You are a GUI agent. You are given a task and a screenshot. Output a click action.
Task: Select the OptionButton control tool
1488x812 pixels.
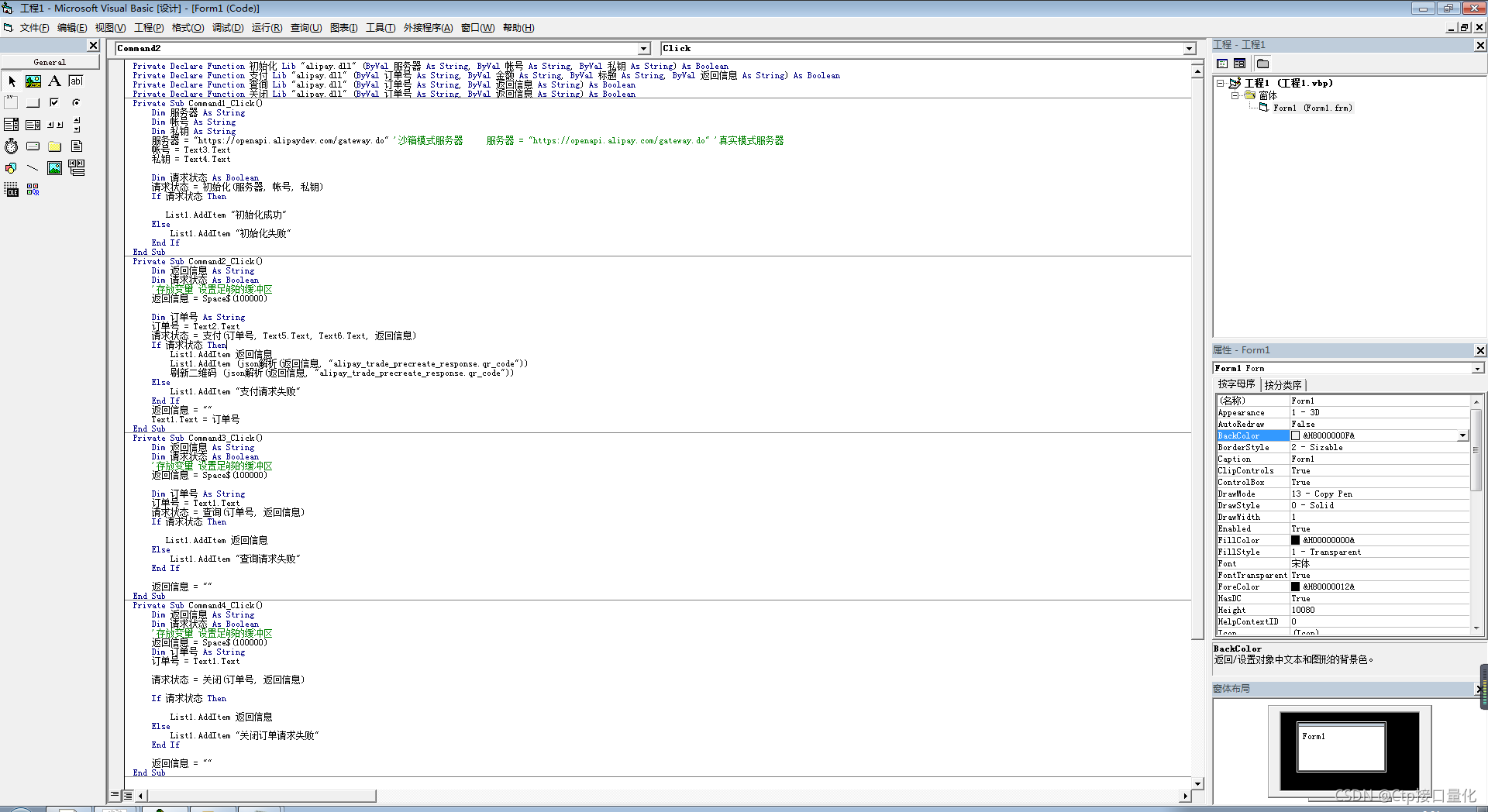pyautogui.click(x=76, y=103)
